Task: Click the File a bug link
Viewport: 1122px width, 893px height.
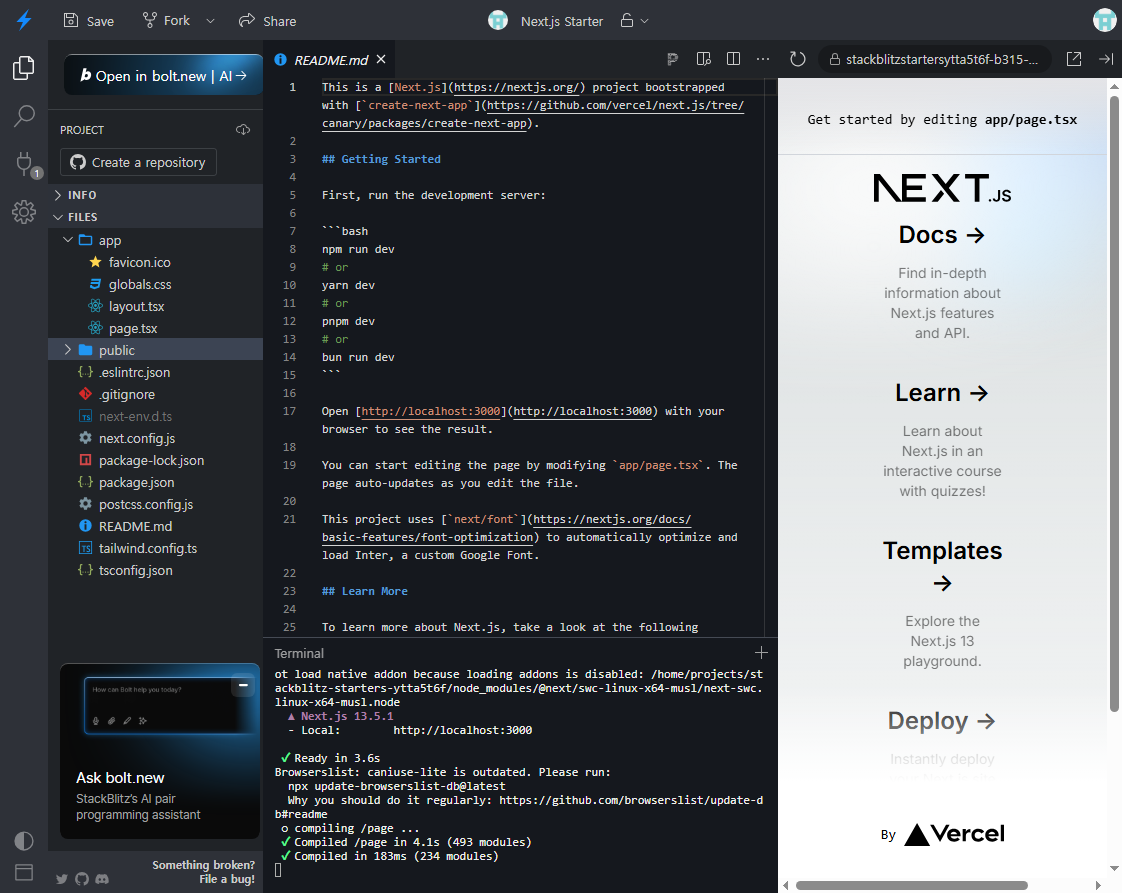Action: [x=227, y=879]
